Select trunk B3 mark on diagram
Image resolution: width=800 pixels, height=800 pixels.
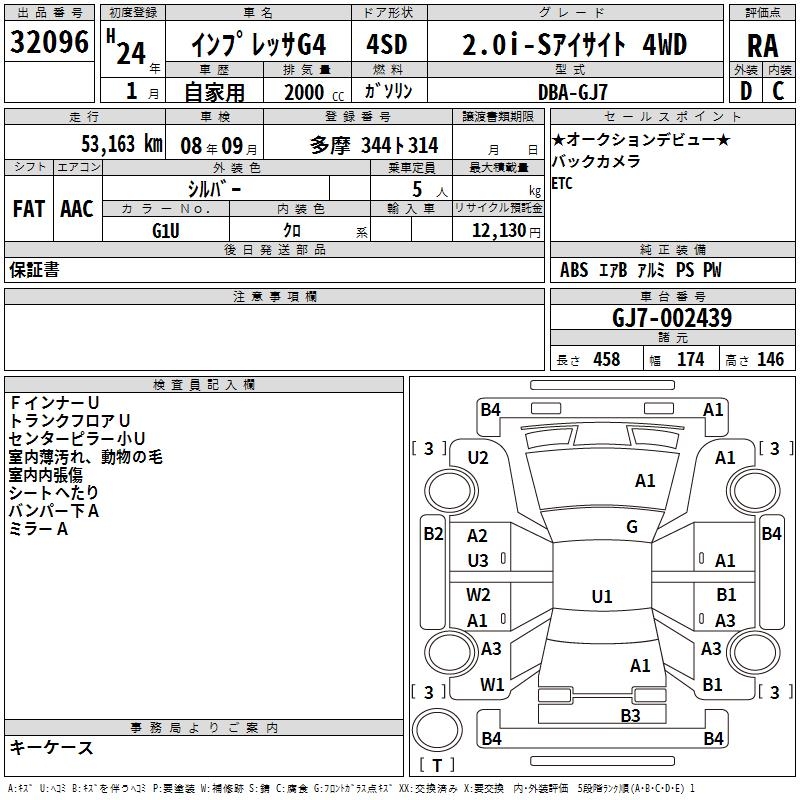(x=631, y=715)
